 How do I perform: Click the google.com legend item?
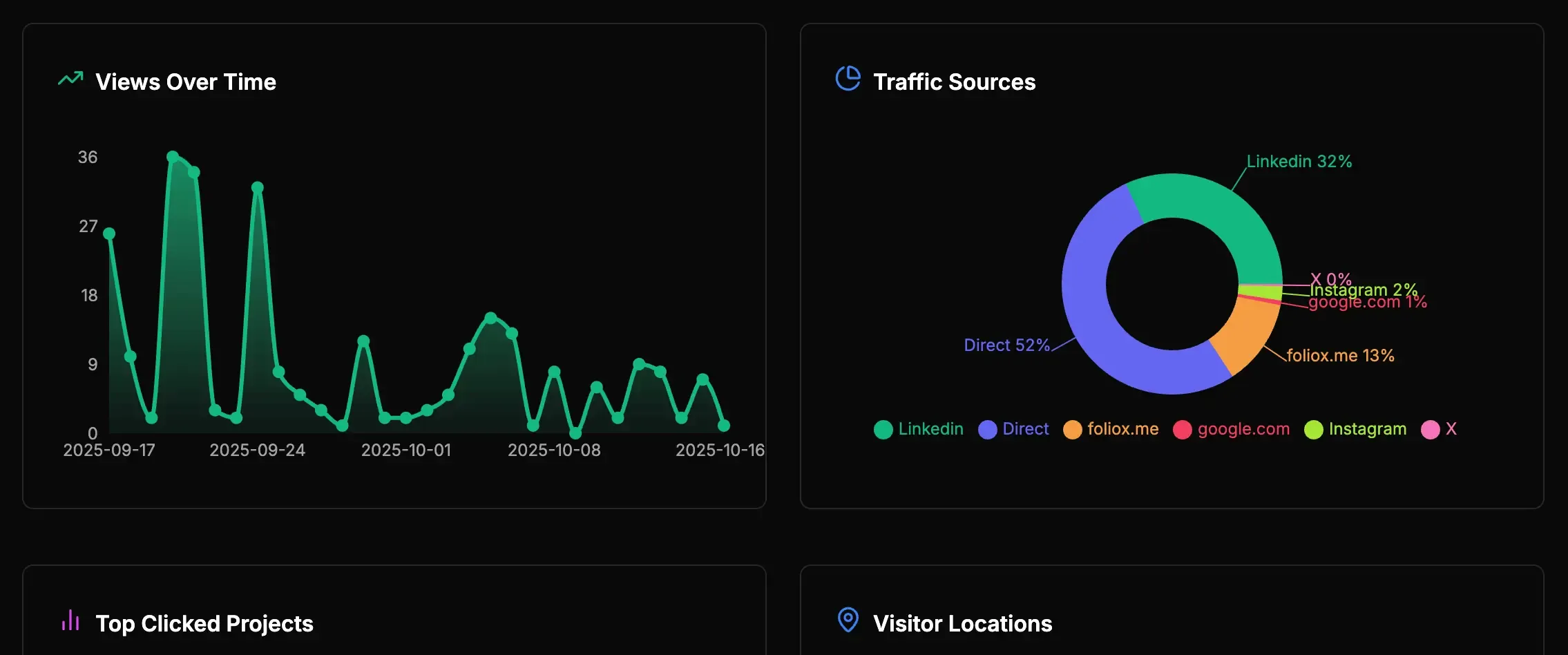1231,429
